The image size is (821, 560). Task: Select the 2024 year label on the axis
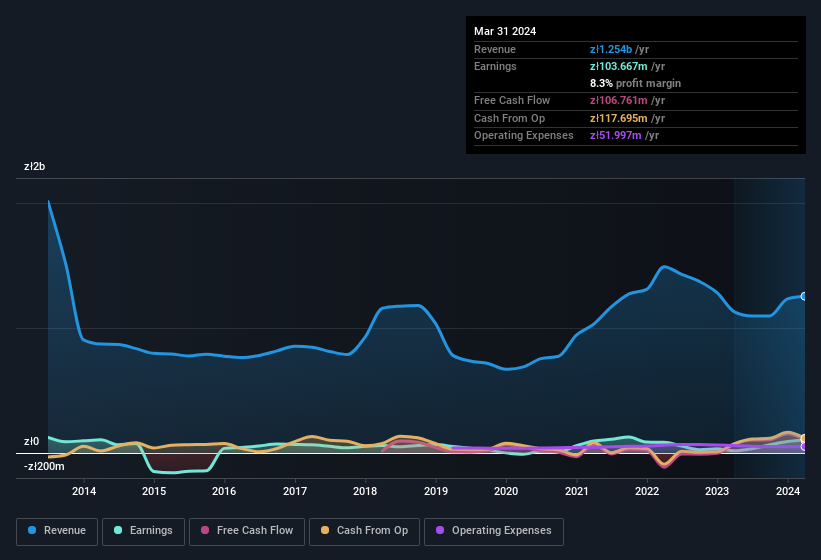click(x=788, y=491)
